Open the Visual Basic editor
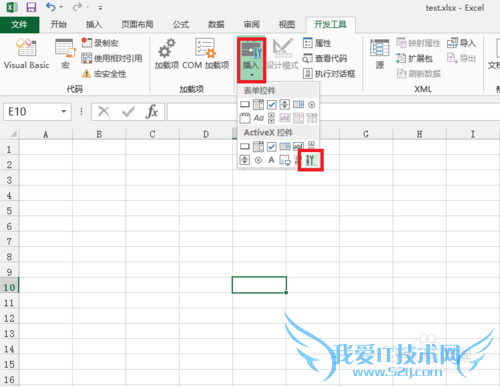 pos(26,53)
